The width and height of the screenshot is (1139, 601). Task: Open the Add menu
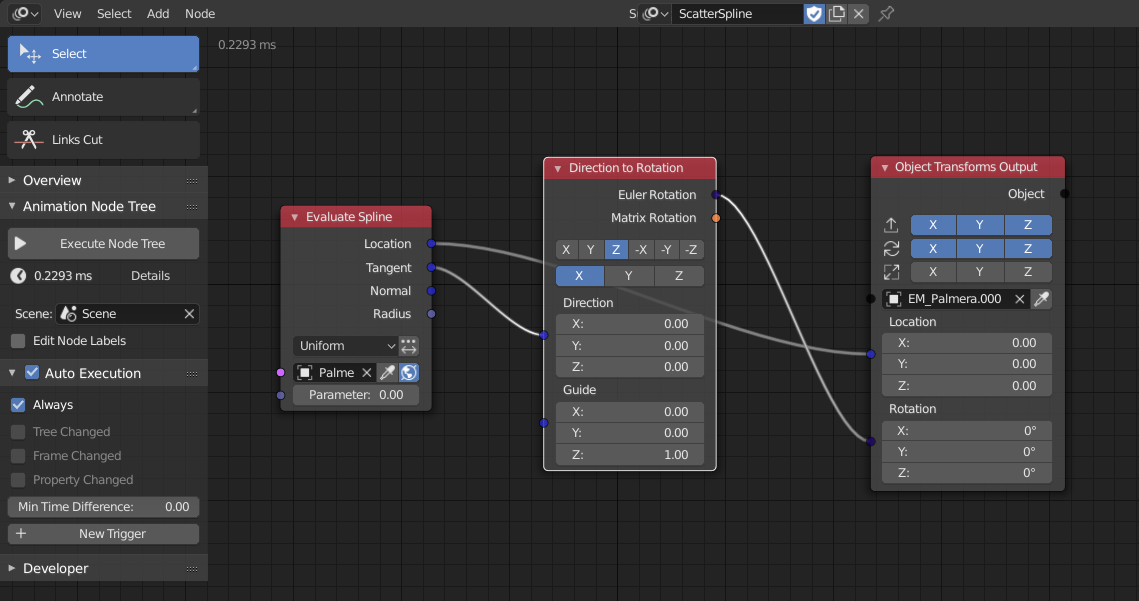click(158, 13)
